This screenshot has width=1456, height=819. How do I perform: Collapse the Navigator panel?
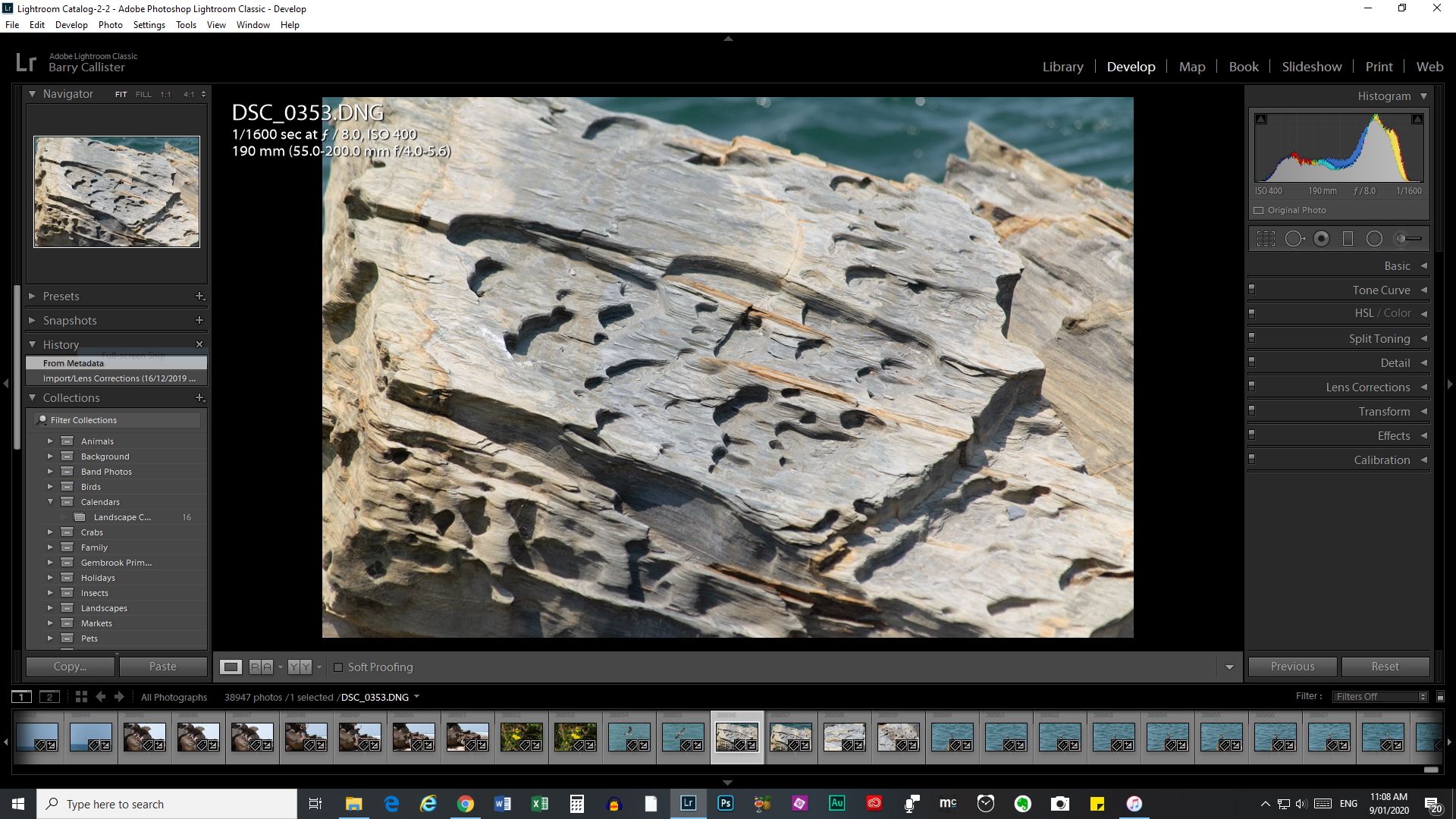[x=33, y=94]
